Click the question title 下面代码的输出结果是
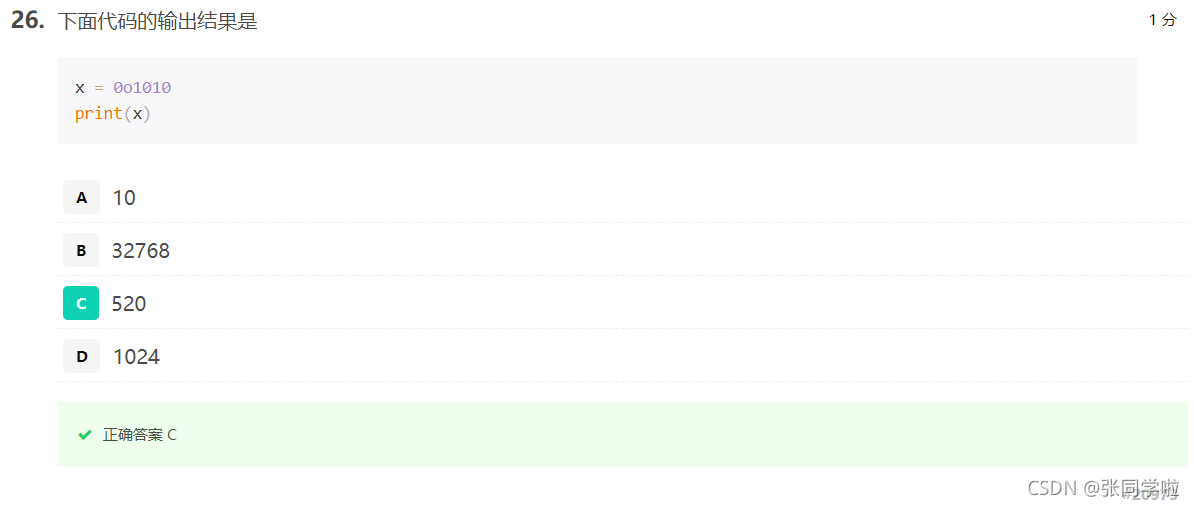Image resolution: width=1194 pixels, height=506 pixels. pos(158,22)
